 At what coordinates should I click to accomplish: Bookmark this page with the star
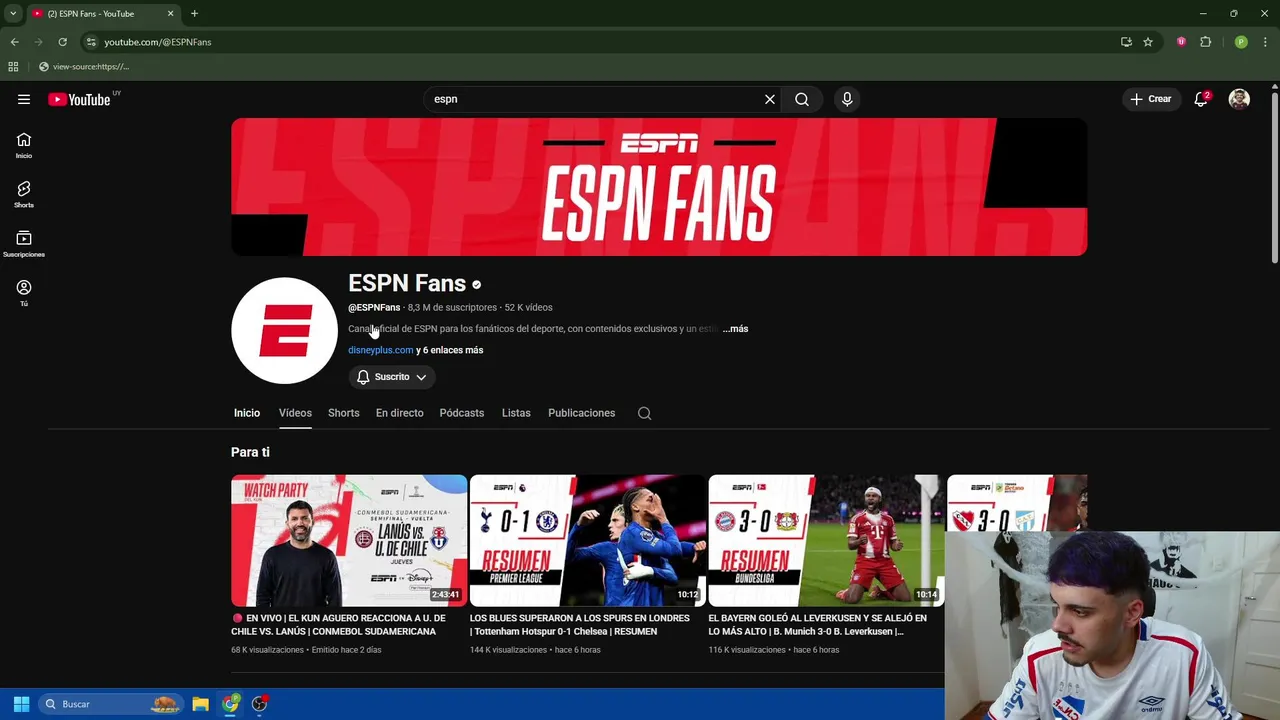tap(1148, 42)
